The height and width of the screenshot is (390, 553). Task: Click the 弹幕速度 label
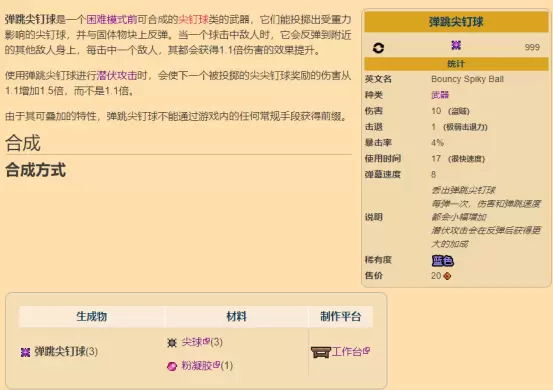383,175
